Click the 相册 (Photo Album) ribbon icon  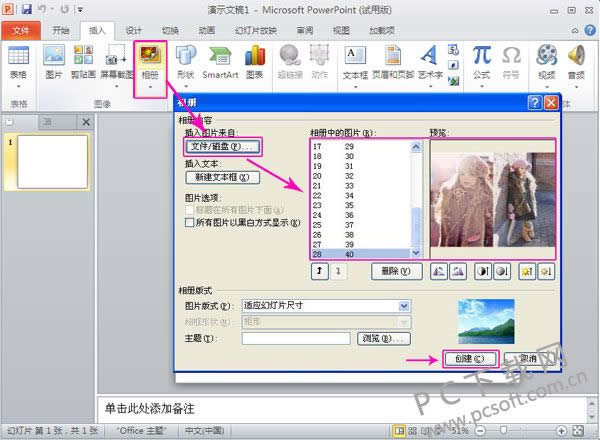pyautogui.click(x=149, y=60)
